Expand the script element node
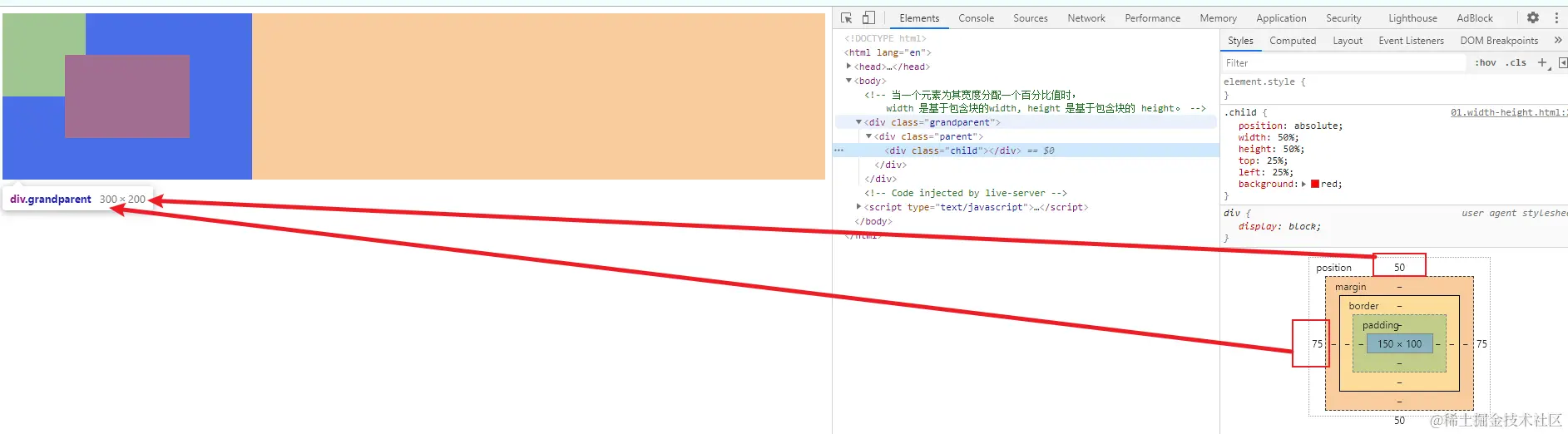Viewport: 1568px width, 434px height. tap(859, 207)
